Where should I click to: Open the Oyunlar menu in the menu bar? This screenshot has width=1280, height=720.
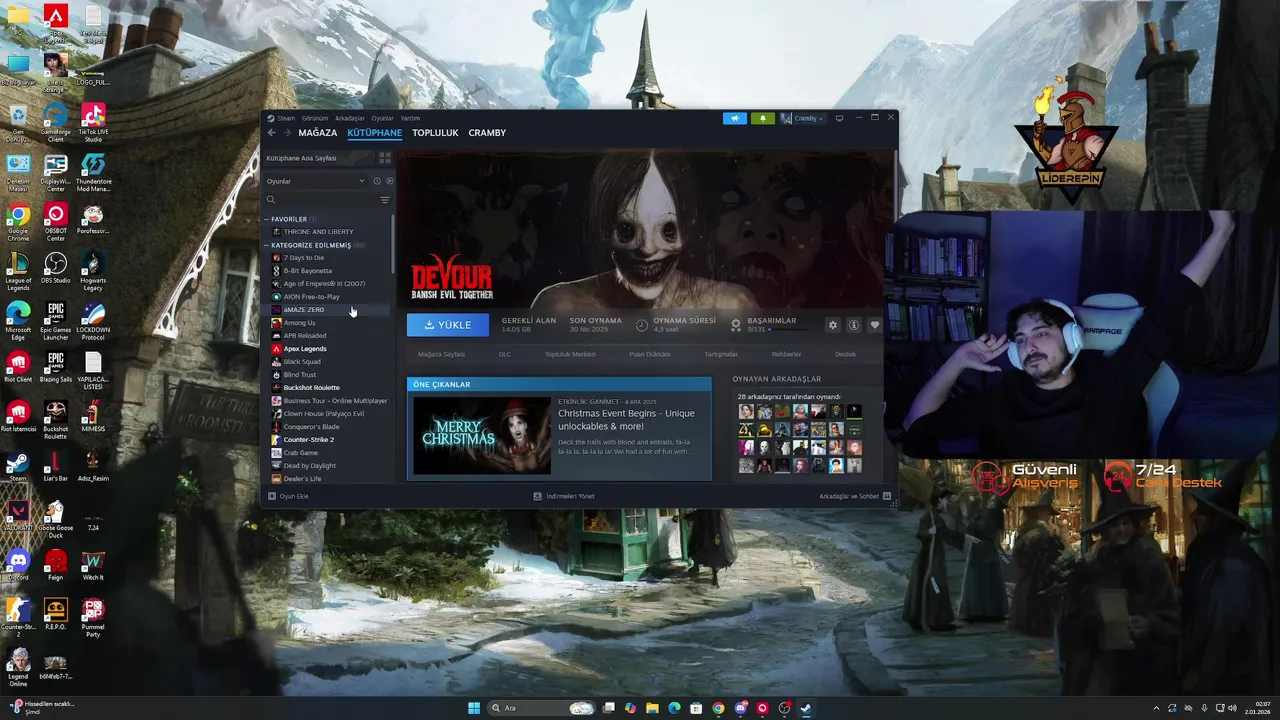point(383,118)
